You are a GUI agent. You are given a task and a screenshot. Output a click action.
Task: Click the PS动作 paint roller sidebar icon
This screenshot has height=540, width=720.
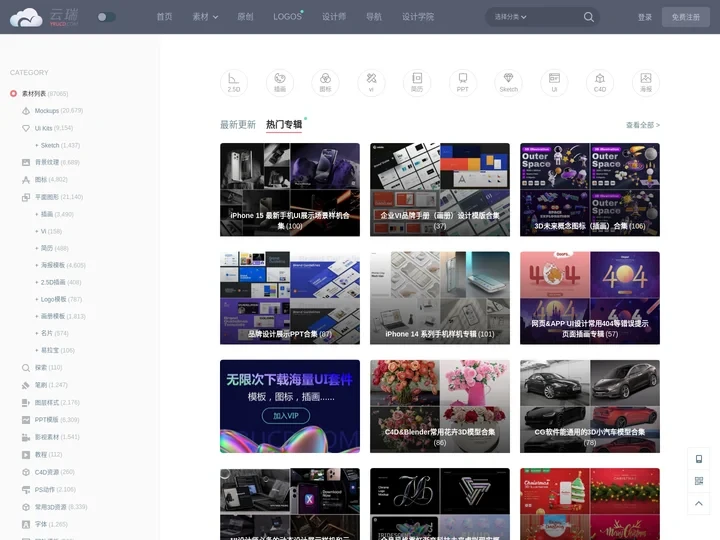(x=26, y=489)
